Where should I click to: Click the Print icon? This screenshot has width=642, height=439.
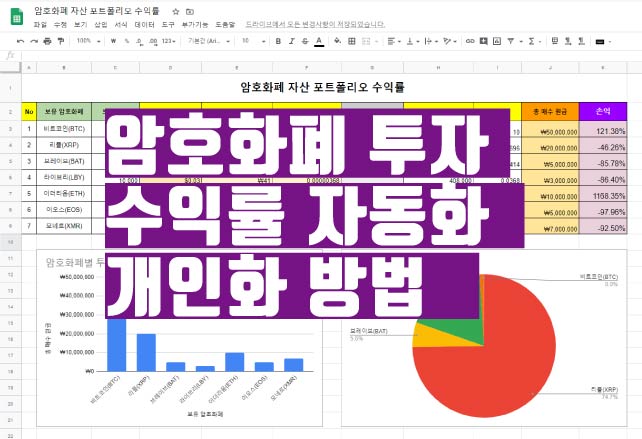[47, 41]
